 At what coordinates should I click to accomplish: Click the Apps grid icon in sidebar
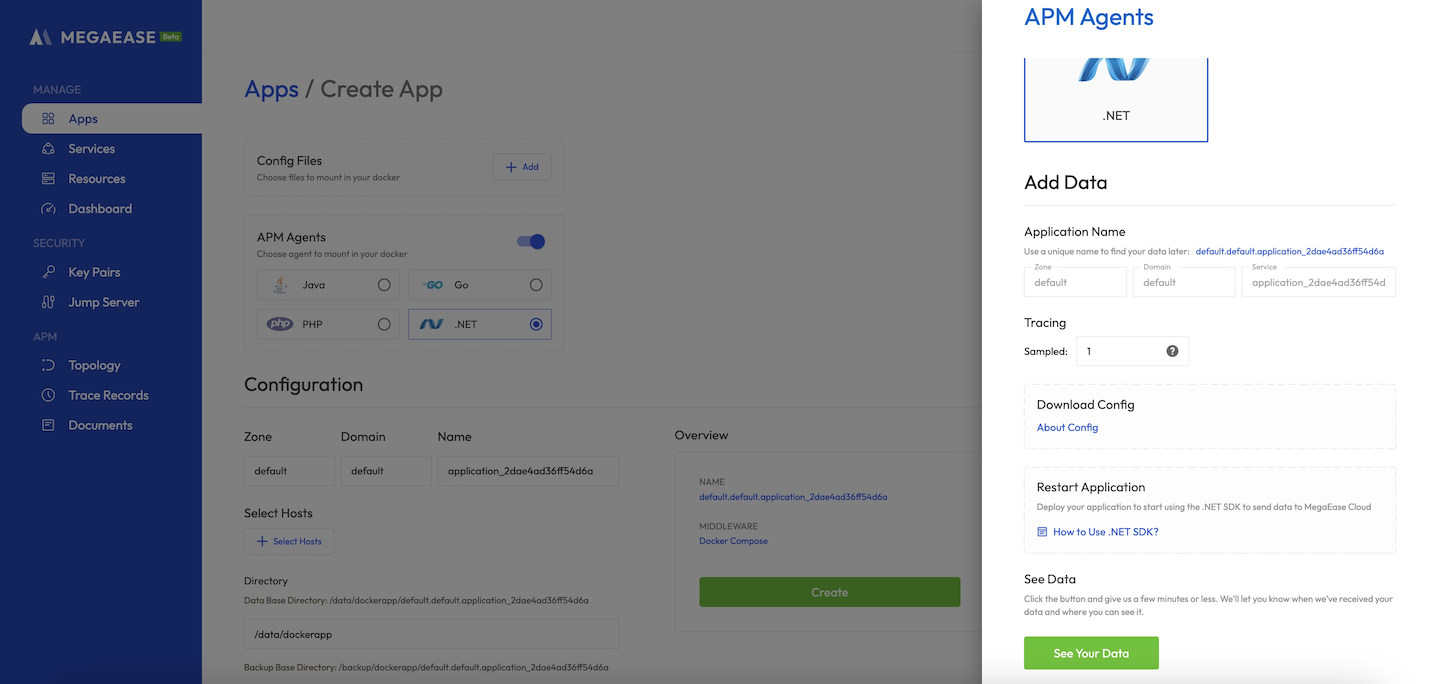pyautogui.click(x=48, y=119)
